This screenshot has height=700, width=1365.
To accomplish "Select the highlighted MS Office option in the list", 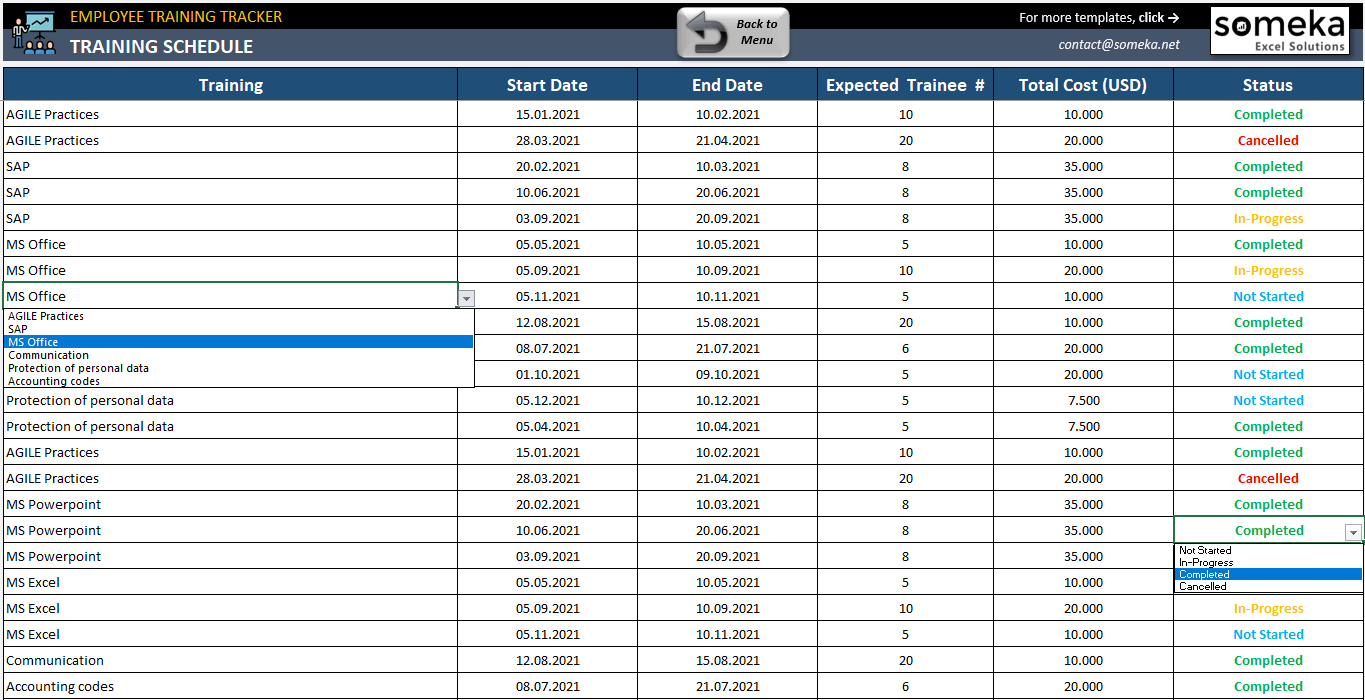I will pos(238,342).
